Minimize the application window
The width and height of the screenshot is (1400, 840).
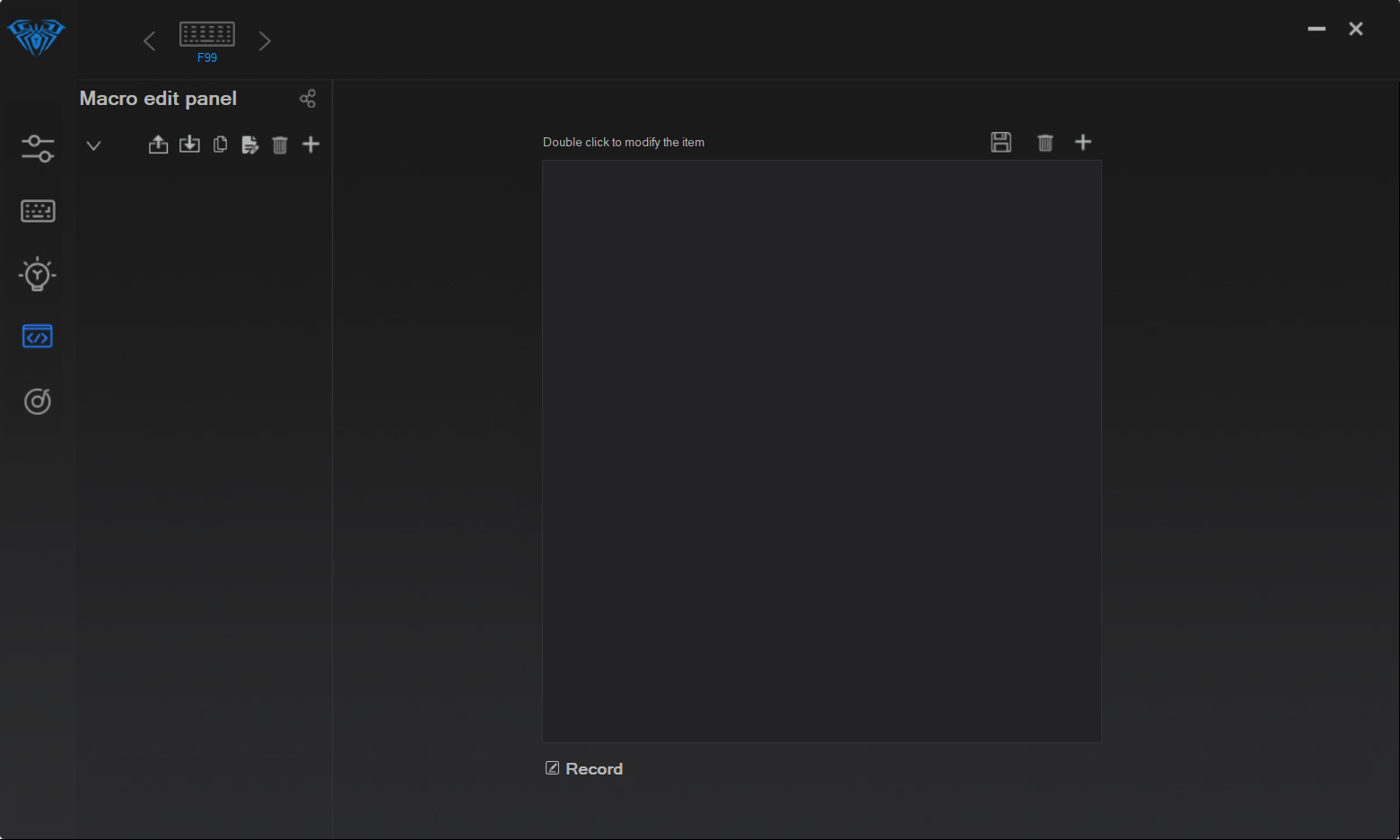(x=1317, y=29)
